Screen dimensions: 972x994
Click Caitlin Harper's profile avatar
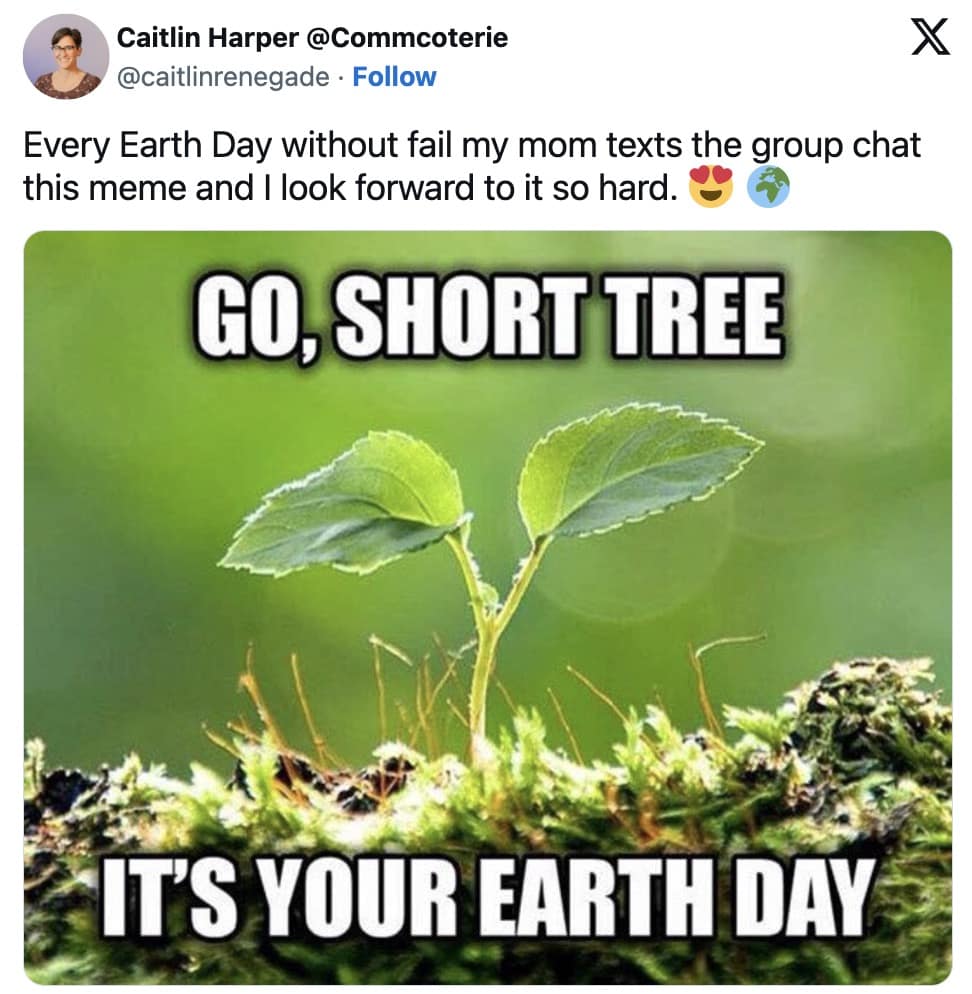[x=66, y=57]
